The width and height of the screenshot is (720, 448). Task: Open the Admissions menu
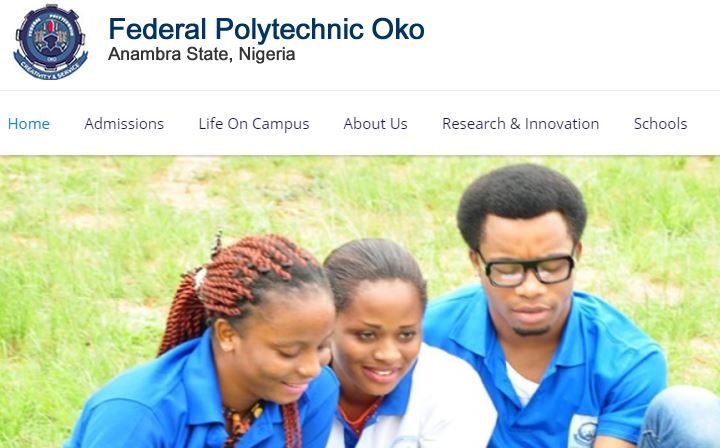[124, 123]
